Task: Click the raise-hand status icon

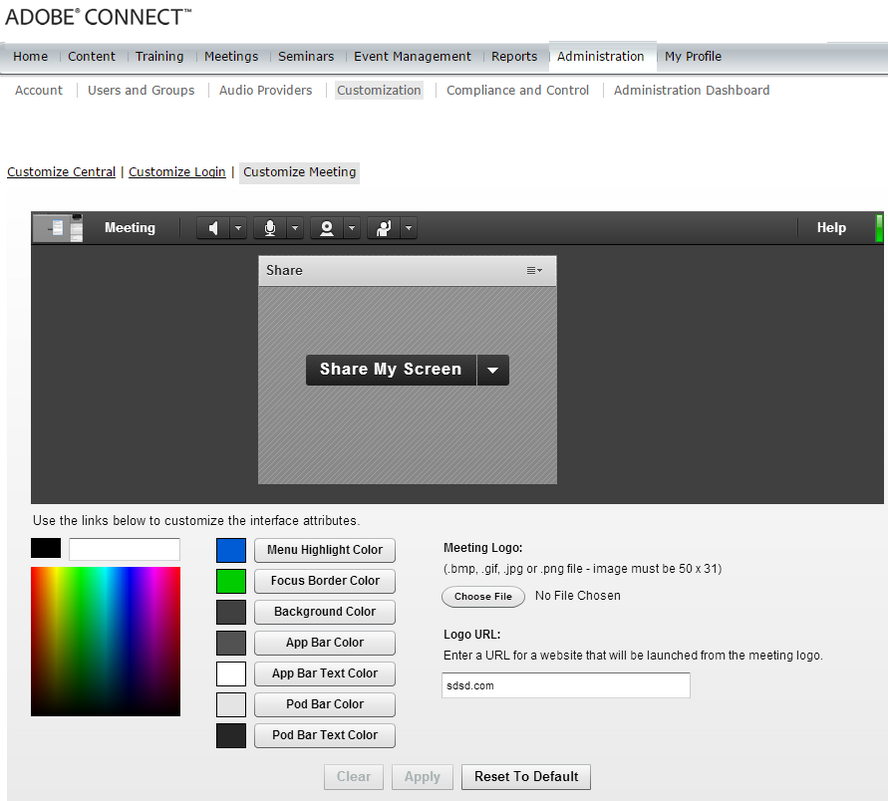Action: click(x=384, y=227)
